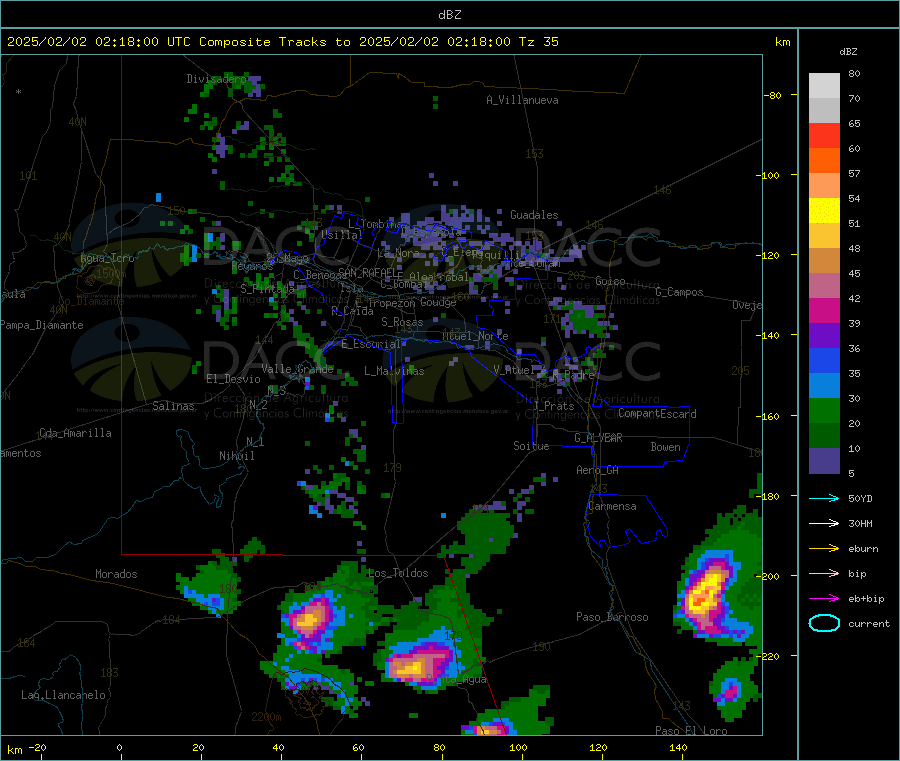Pick the yellow swatch between 54 and 51
The height and width of the screenshot is (761, 900).
(x=824, y=211)
